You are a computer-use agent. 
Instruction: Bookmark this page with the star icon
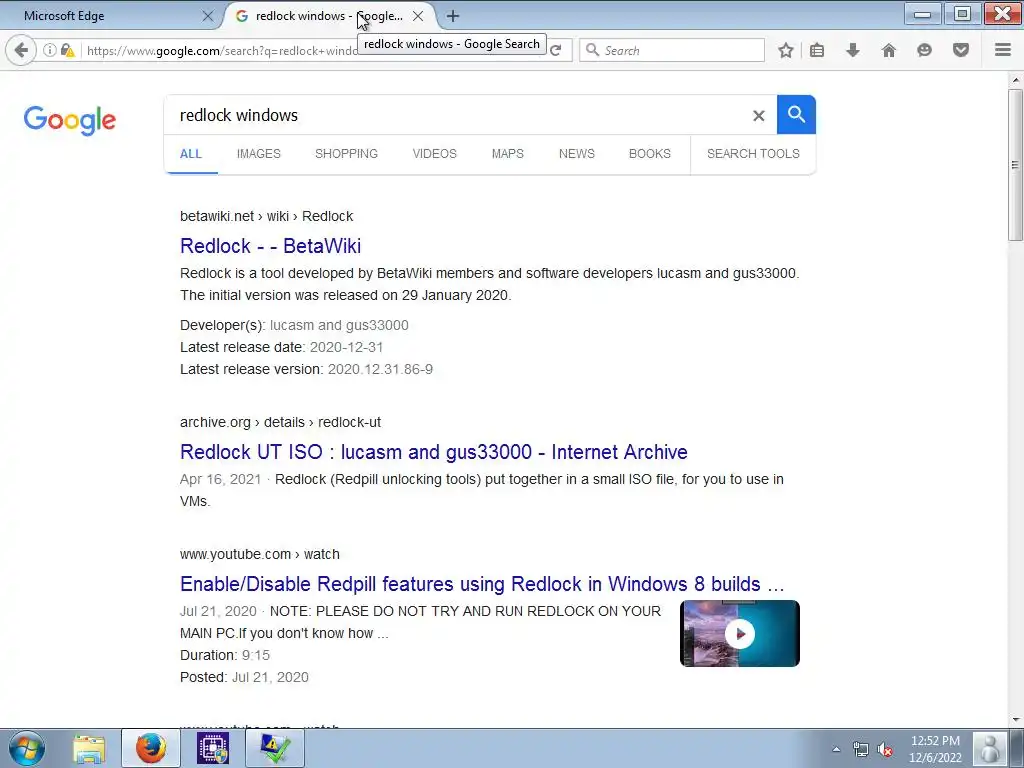click(786, 50)
